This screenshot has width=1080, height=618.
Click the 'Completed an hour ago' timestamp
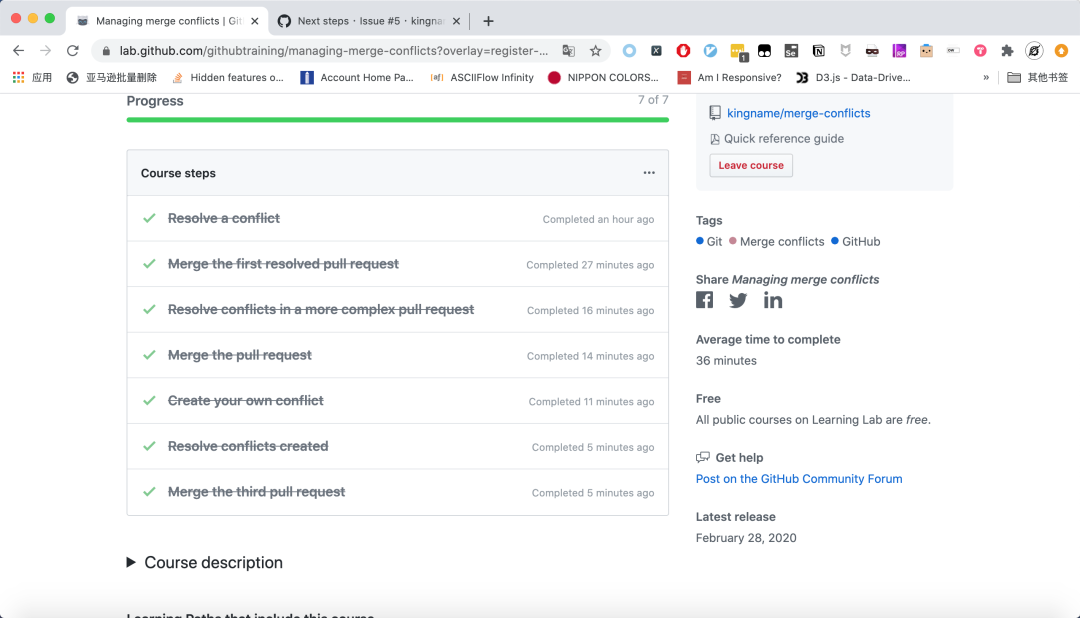click(598, 219)
